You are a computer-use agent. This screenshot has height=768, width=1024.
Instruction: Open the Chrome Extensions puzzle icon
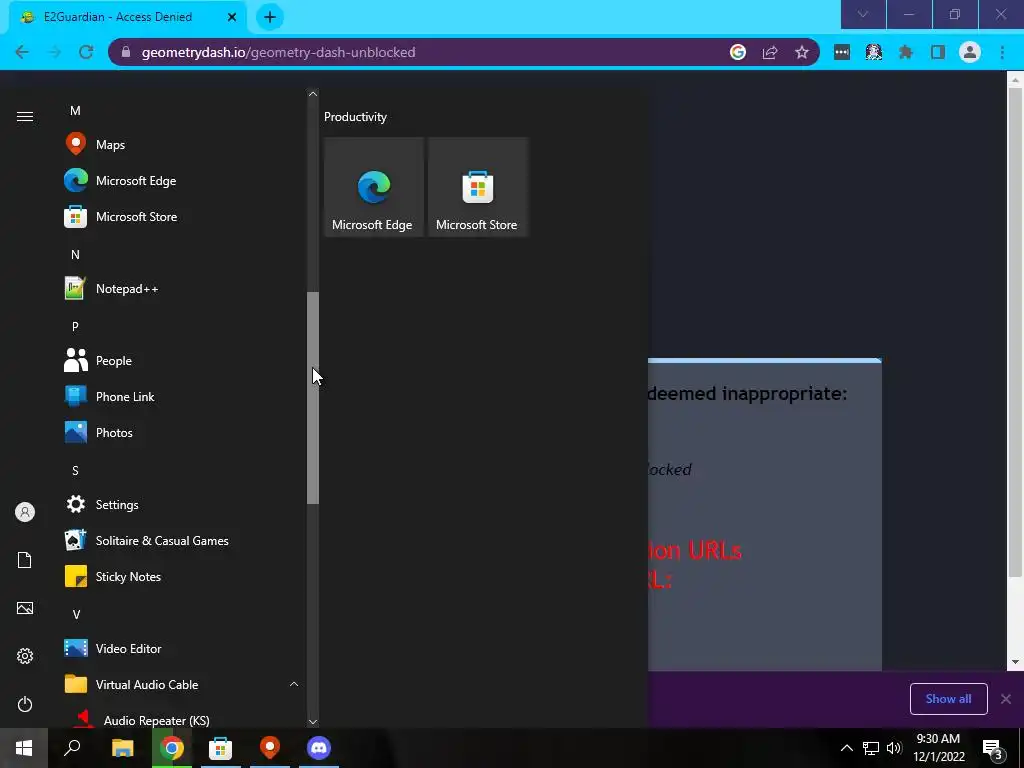(906, 52)
